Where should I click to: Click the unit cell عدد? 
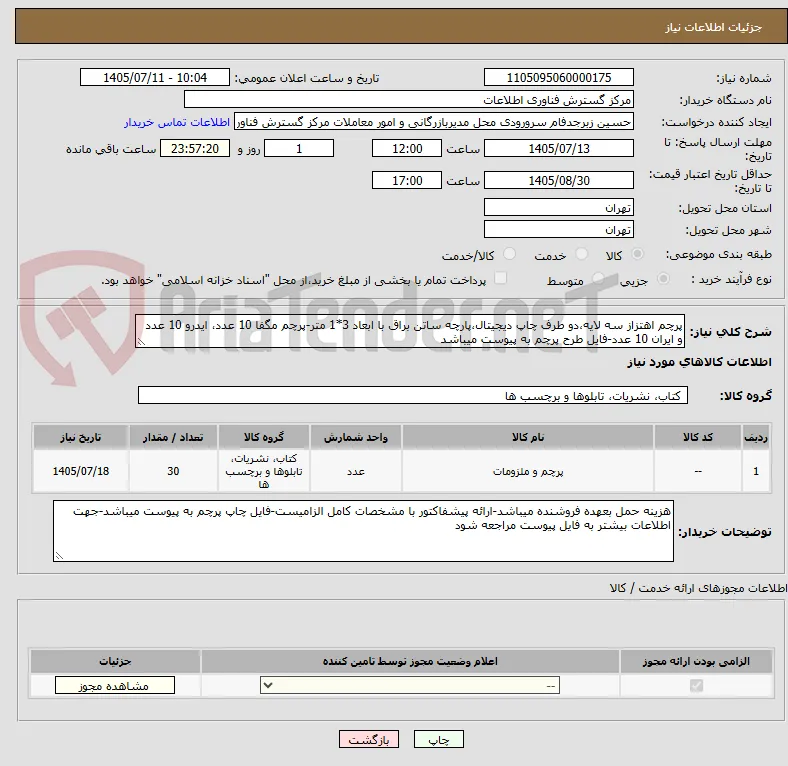(356, 471)
